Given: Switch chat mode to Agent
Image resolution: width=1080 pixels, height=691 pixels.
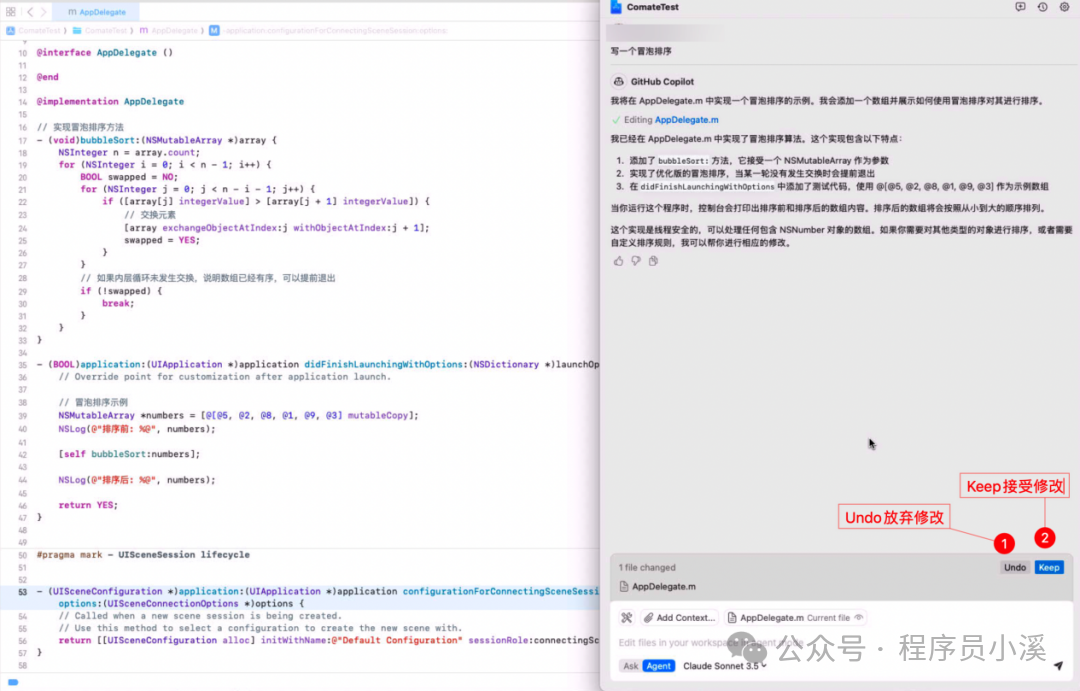Looking at the screenshot, I should click(x=658, y=666).
